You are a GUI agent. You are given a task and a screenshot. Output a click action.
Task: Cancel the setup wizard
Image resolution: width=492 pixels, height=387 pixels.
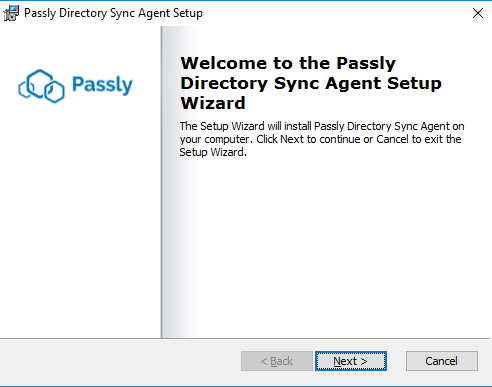tap(442, 361)
